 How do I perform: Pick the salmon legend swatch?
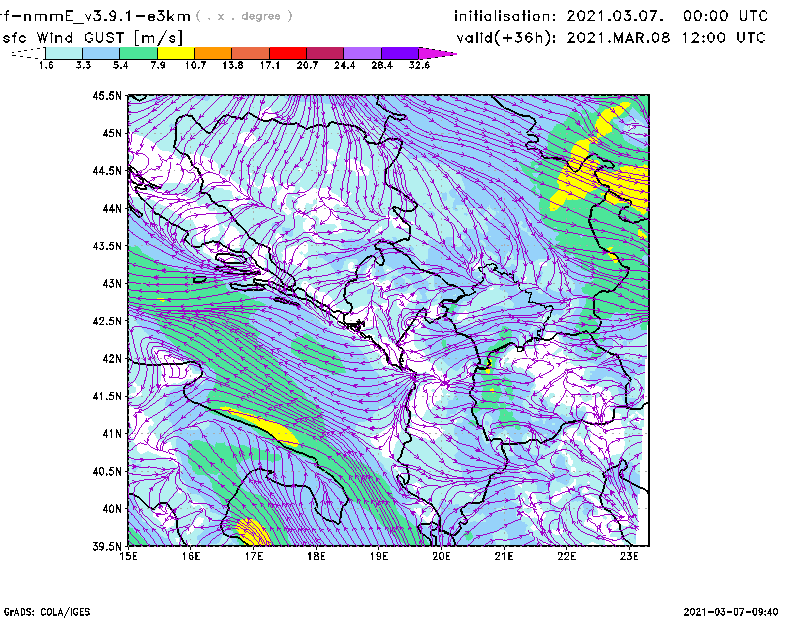click(251, 53)
